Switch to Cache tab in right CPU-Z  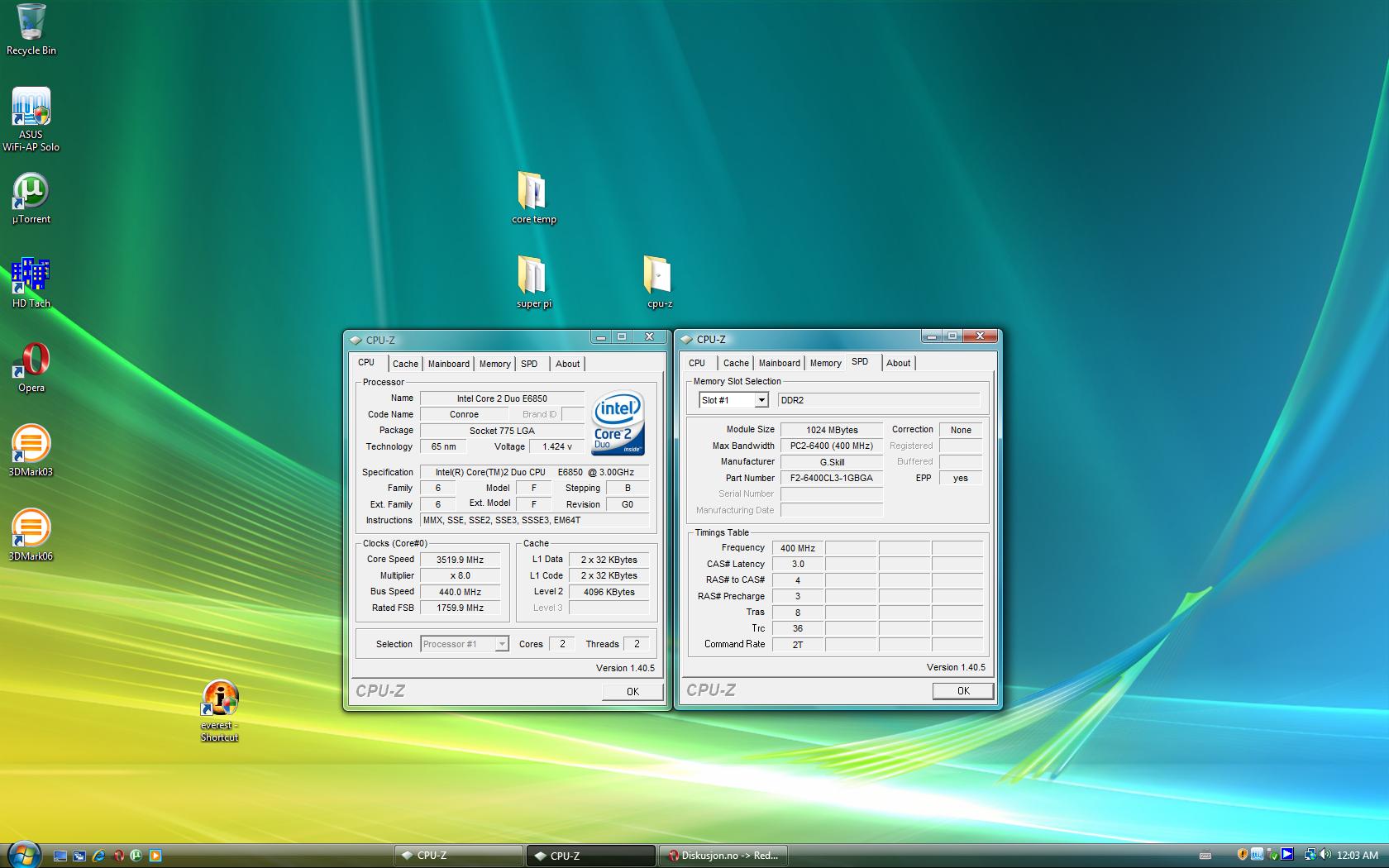(736, 363)
